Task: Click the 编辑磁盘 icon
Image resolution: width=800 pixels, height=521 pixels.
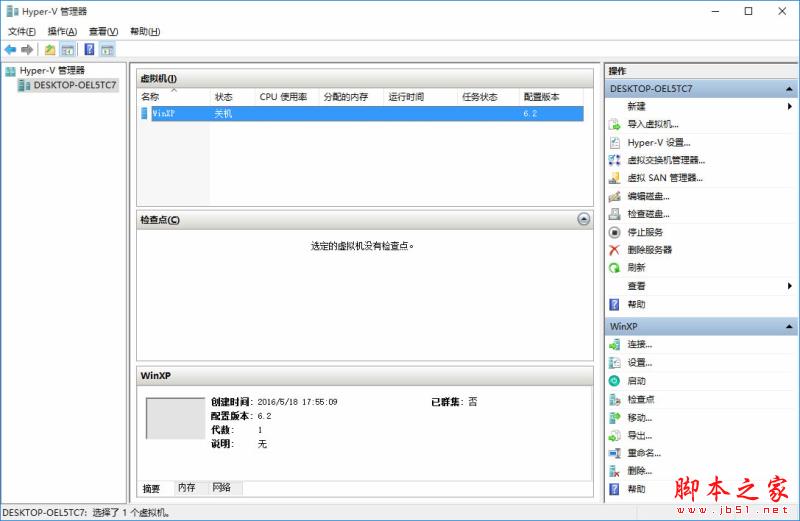Action: pyautogui.click(x=614, y=196)
